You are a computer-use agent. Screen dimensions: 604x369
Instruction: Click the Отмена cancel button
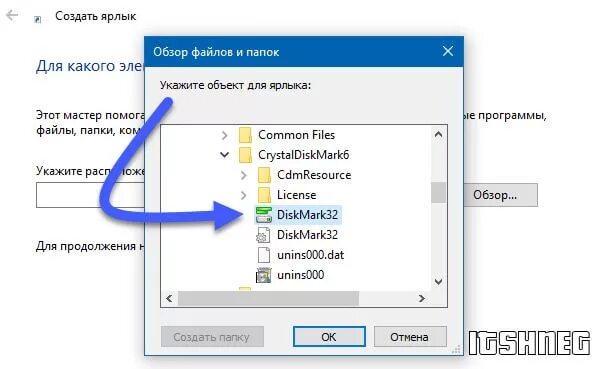click(410, 337)
